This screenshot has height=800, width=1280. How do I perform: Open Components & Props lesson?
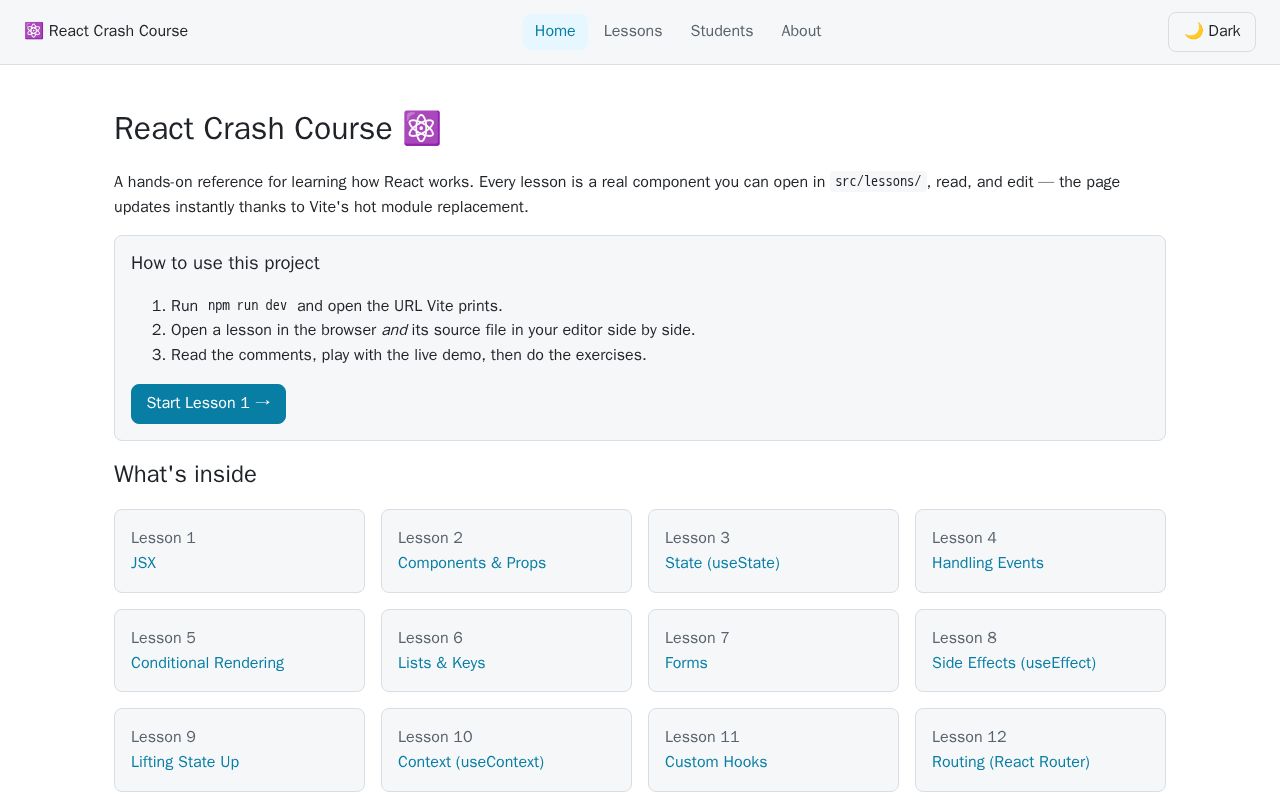click(x=472, y=563)
